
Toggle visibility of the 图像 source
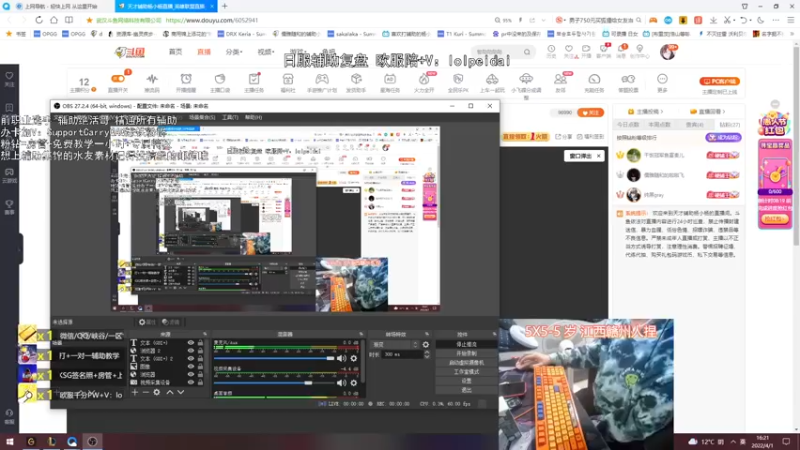[191, 366]
